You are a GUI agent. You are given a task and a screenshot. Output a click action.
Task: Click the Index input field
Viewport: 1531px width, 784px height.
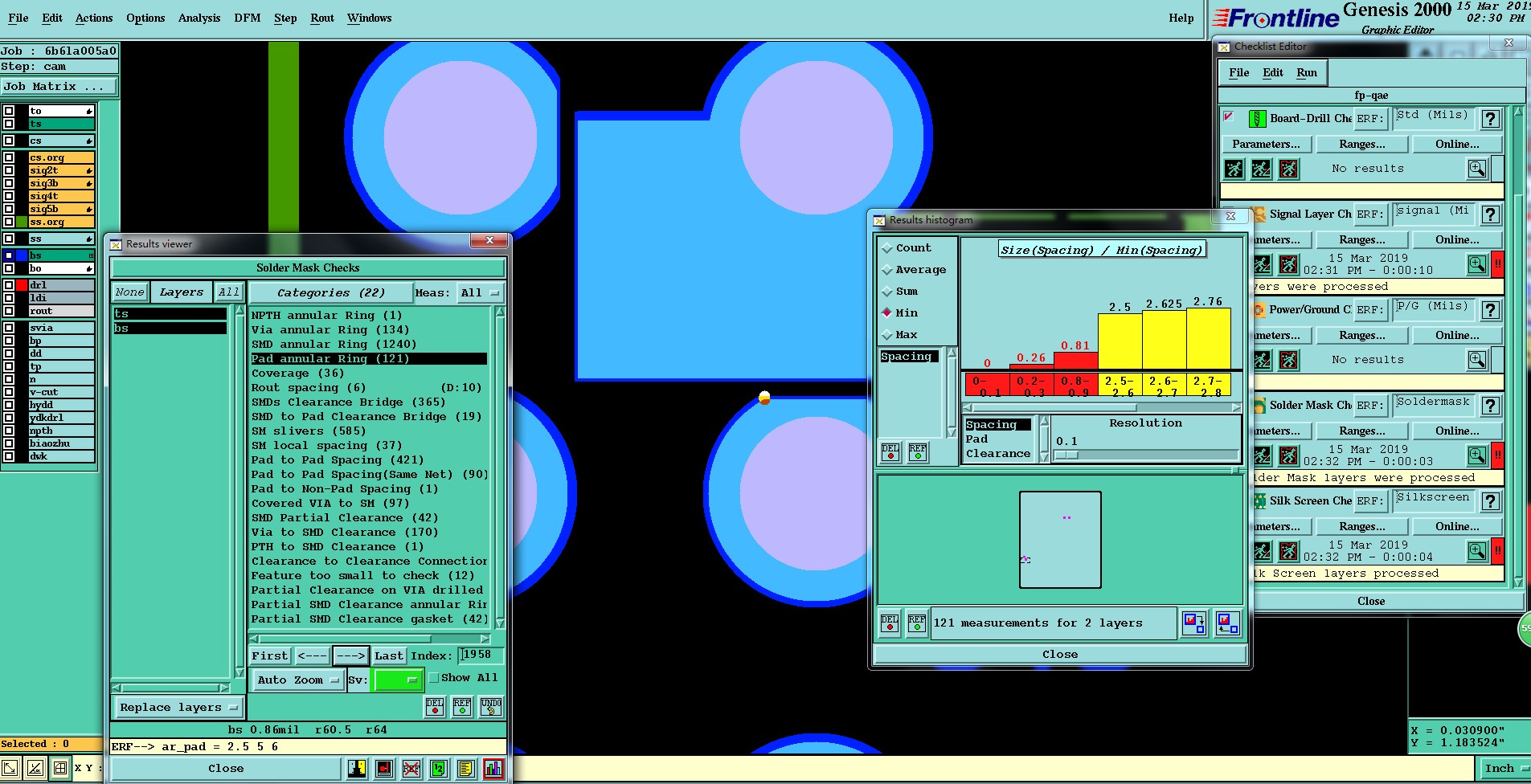coord(481,655)
